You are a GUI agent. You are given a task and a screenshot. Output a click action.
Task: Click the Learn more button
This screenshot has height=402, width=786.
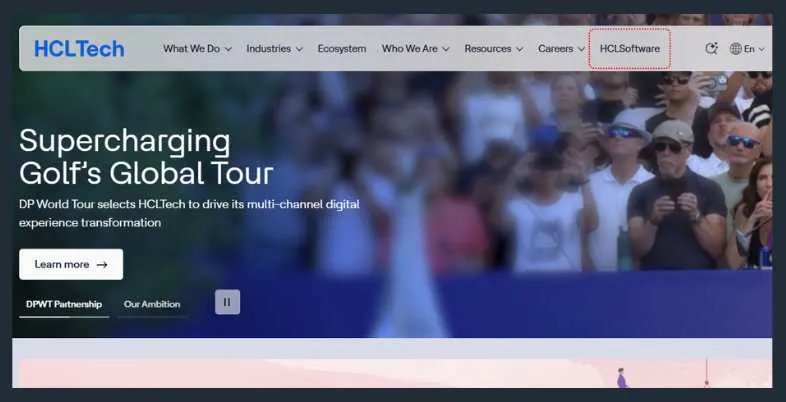[x=71, y=264]
